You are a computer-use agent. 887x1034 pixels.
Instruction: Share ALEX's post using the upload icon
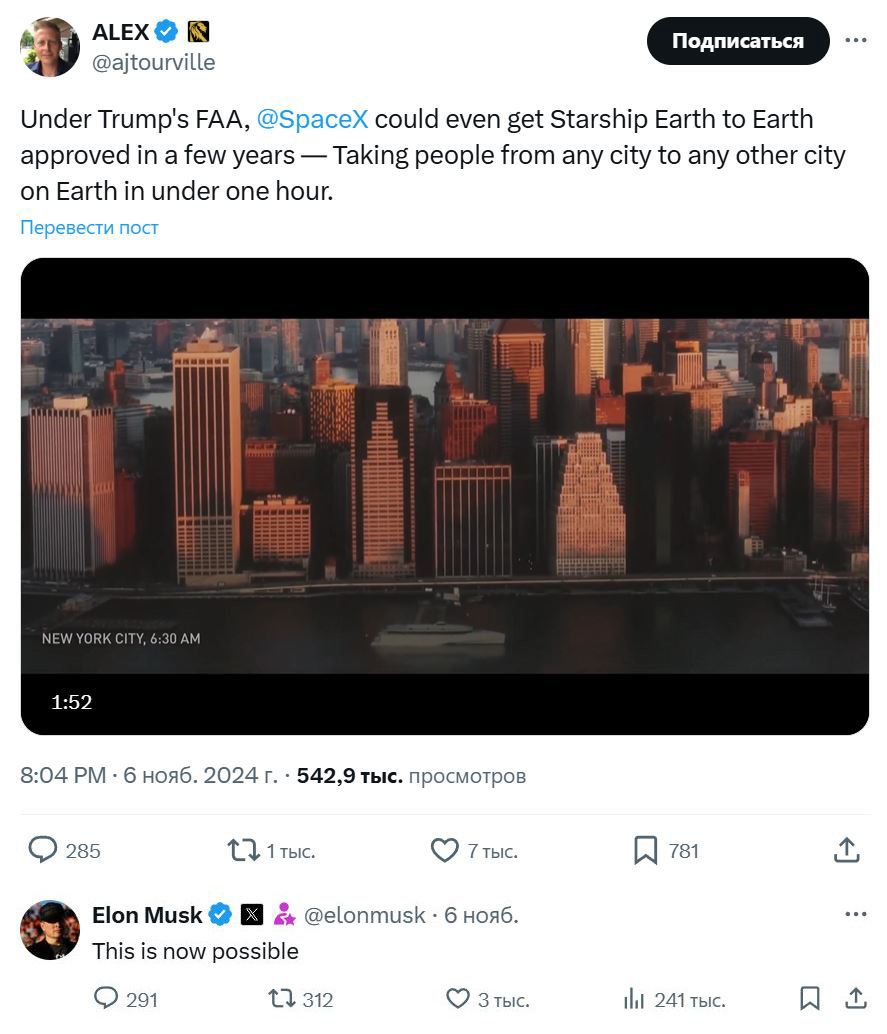coord(846,850)
